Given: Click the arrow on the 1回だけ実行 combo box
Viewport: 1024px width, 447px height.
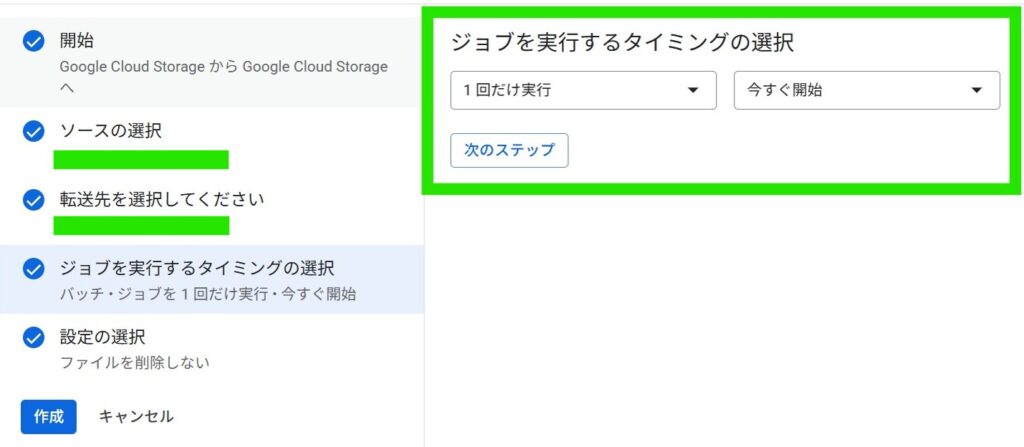Looking at the screenshot, I should 693,90.
